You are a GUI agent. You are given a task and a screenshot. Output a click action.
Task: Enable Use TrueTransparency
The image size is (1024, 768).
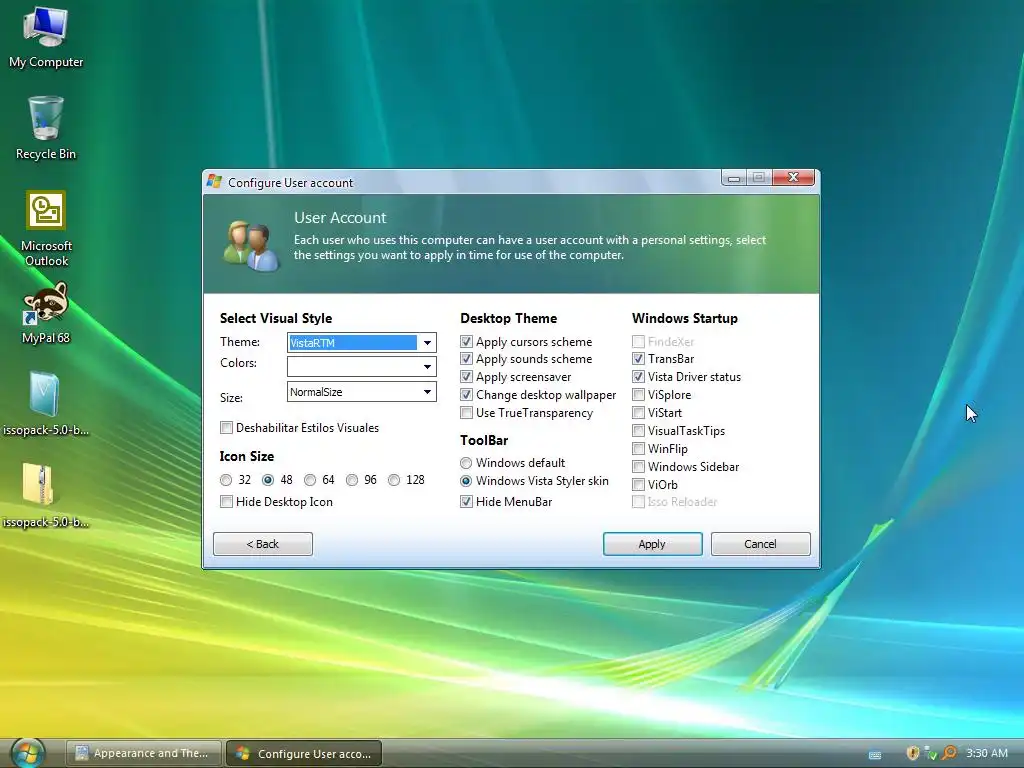click(466, 413)
